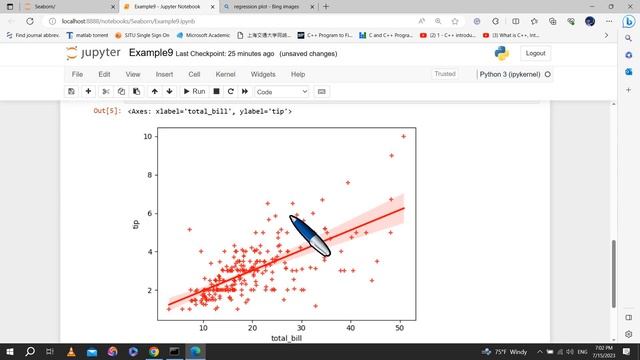Image resolution: width=640 pixels, height=360 pixels.
Task: Interrupt the kernel with the stop icon
Action: coord(216,91)
